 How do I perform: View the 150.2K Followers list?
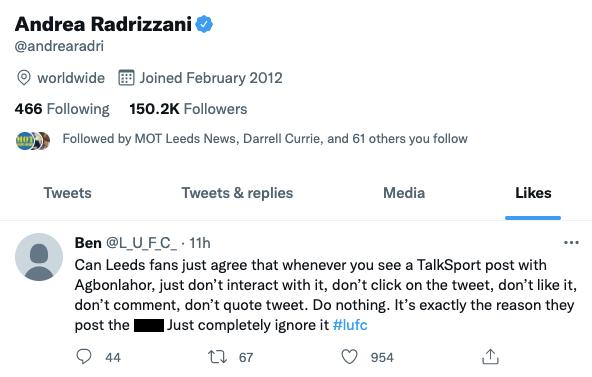tap(188, 109)
